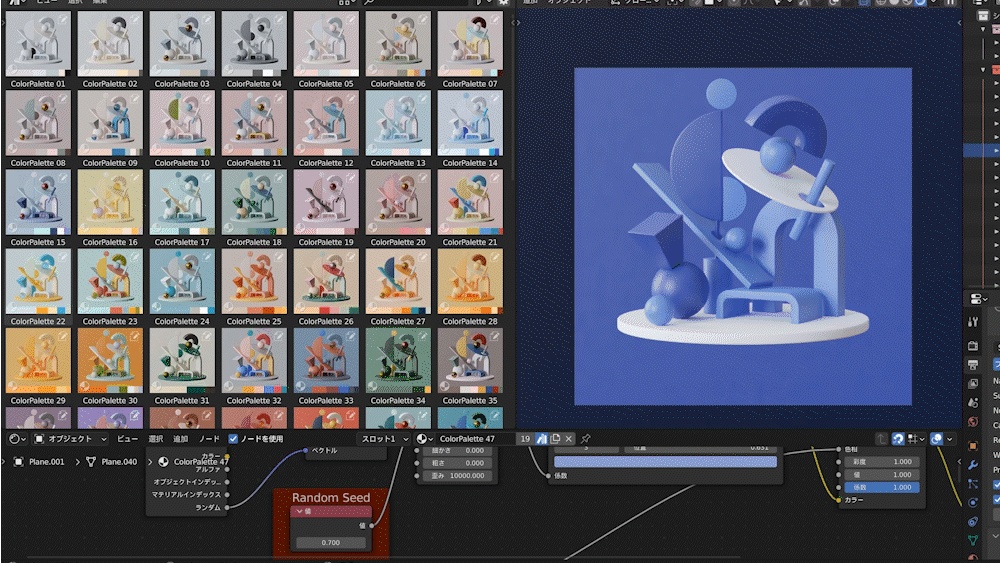The image size is (1000, 563).
Task: Toggle the node editor overlay icon
Action: [x=936, y=439]
